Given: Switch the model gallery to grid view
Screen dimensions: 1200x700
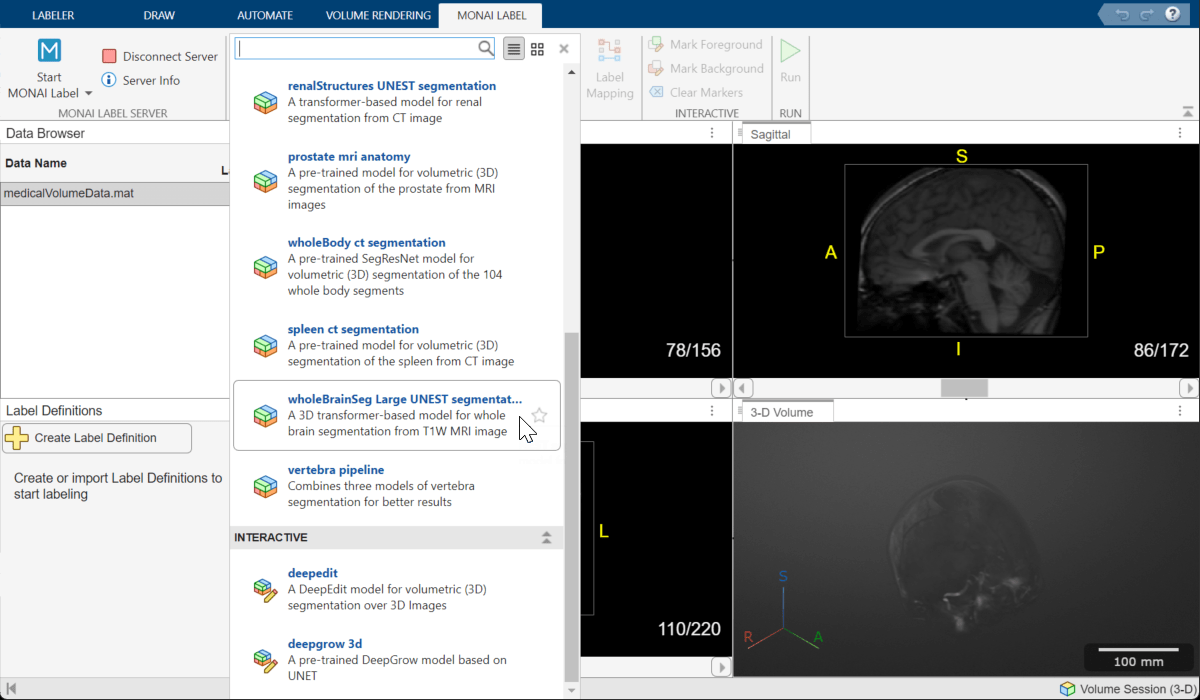Looking at the screenshot, I should tap(537, 48).
